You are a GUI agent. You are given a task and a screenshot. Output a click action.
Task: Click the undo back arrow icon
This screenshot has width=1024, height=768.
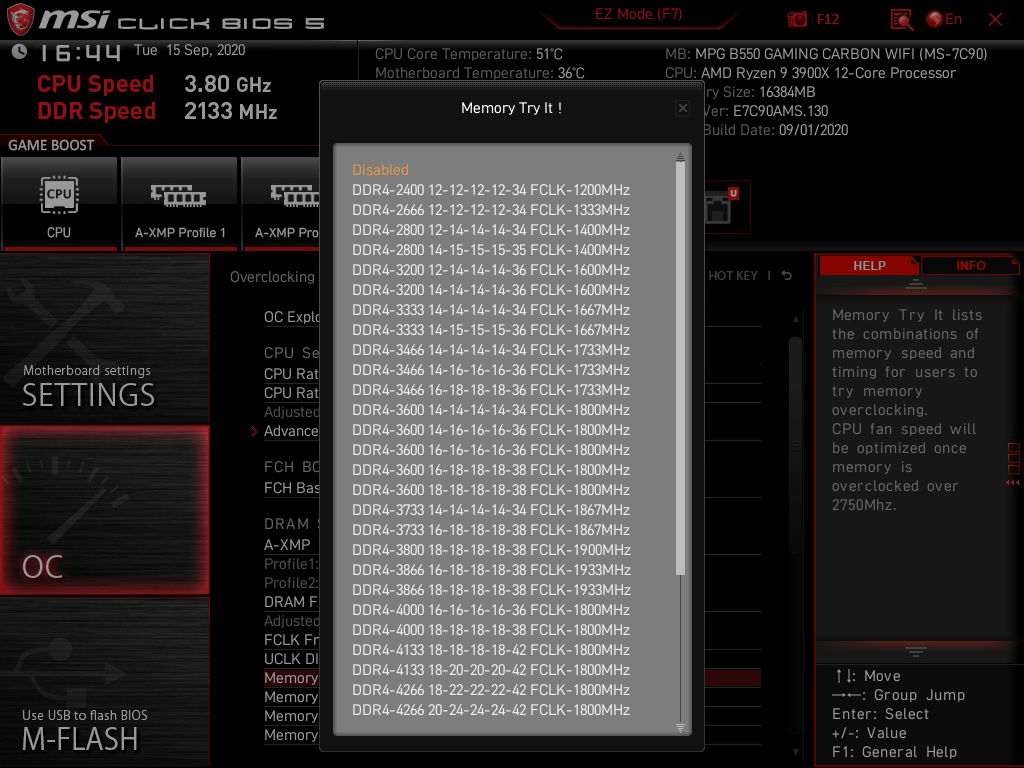(787, 276)
